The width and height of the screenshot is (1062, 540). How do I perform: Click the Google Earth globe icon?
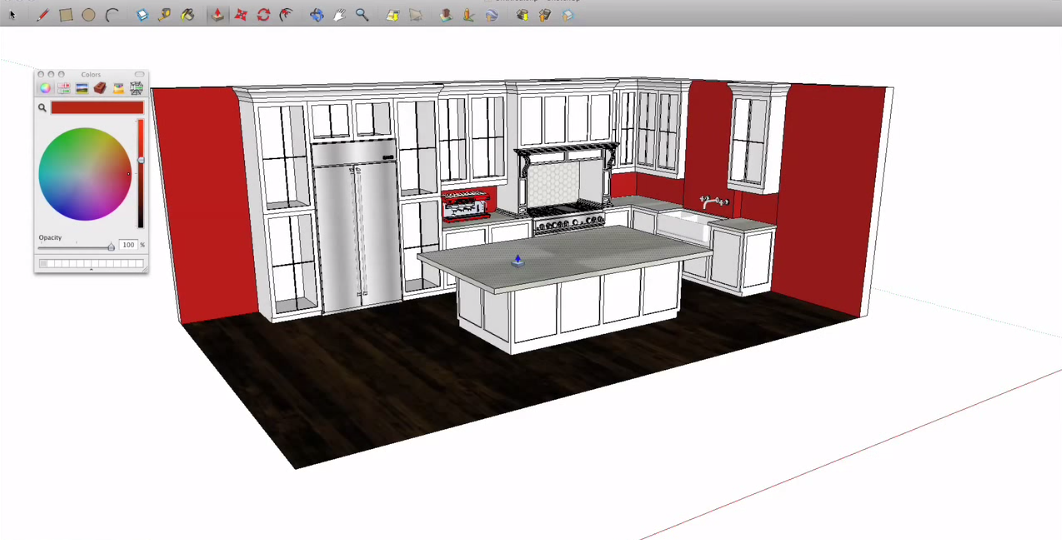[492, 14]
